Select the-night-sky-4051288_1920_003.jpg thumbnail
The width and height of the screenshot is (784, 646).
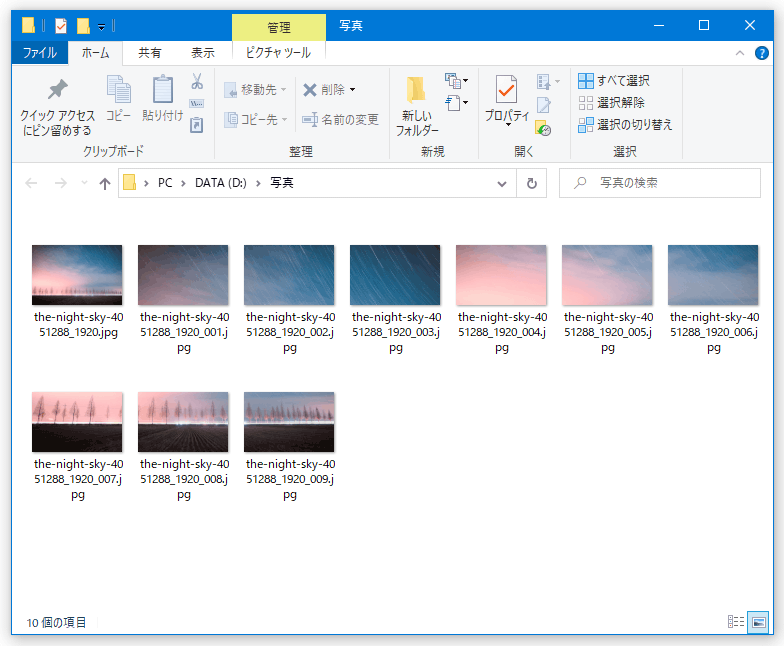click(395, 275)
